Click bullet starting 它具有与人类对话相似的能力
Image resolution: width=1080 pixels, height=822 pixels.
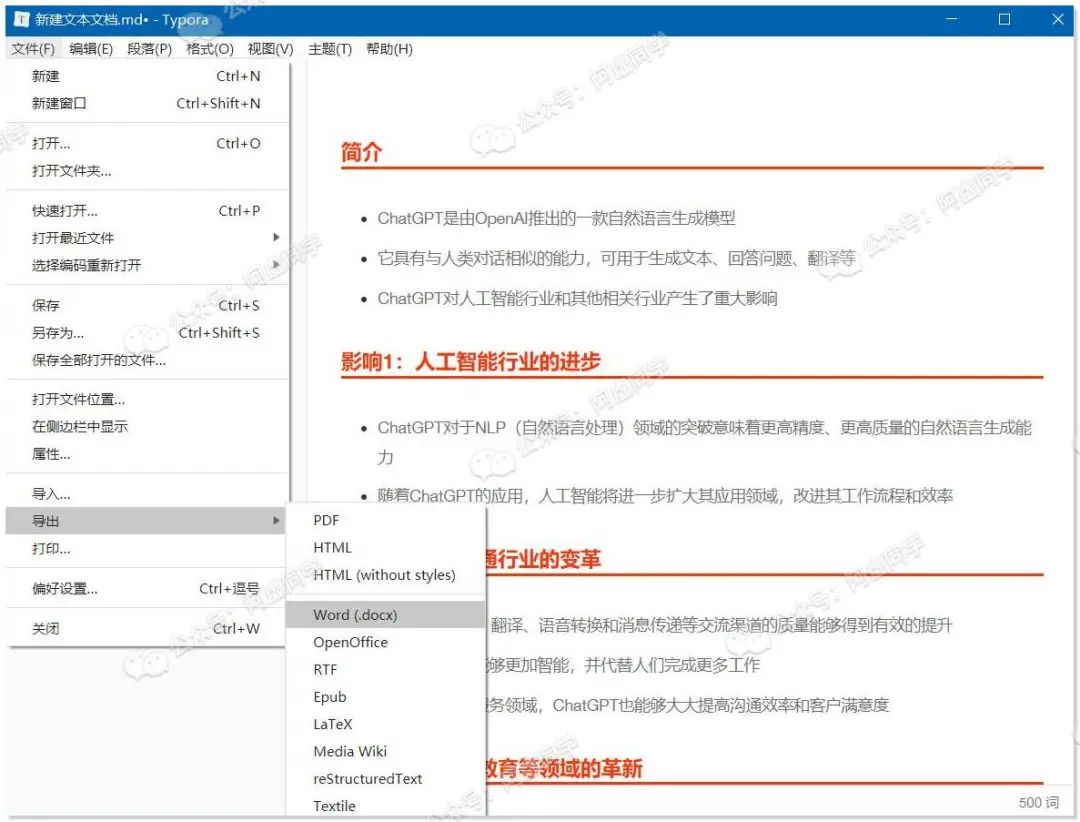coord(616,258)
